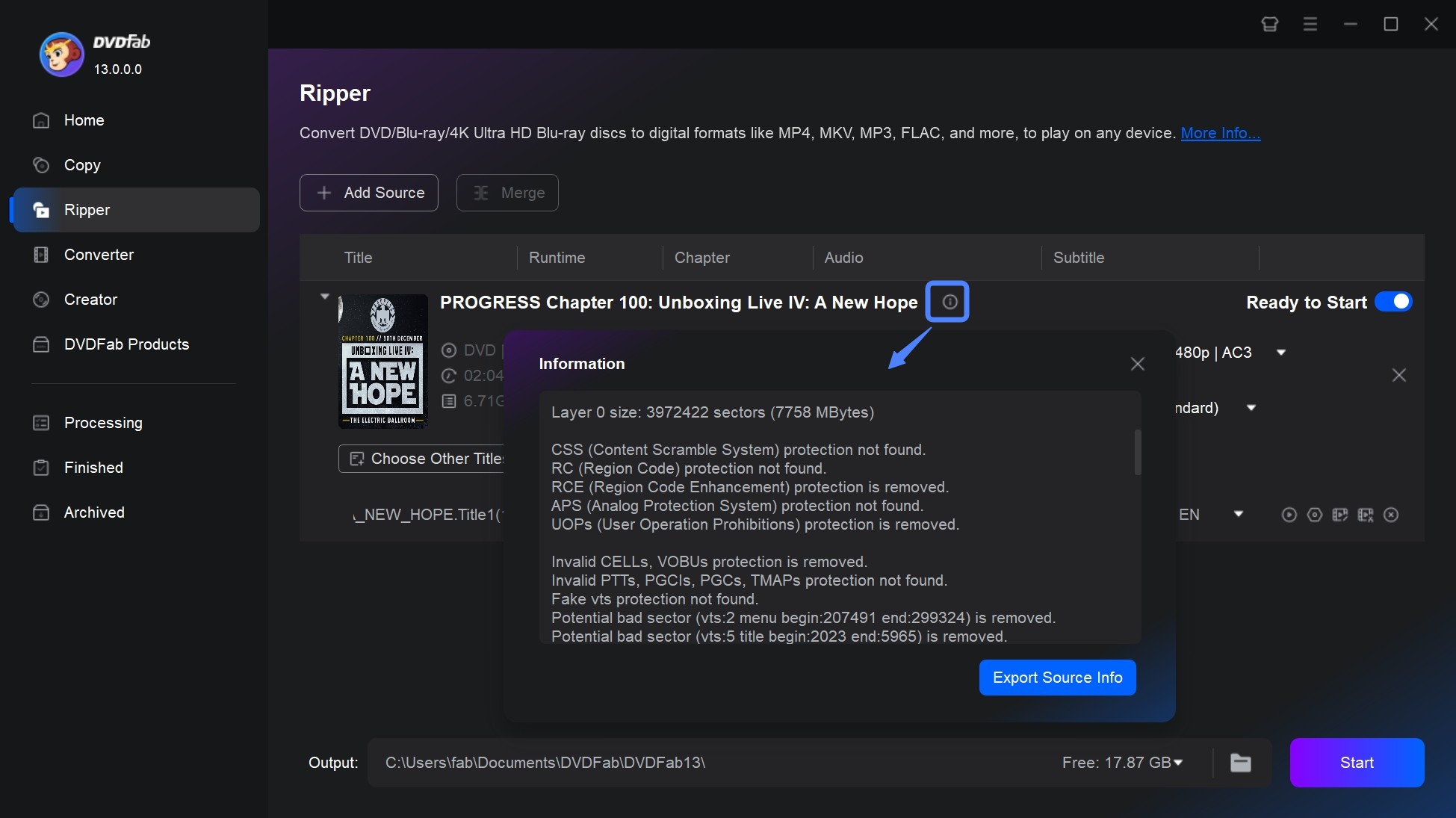Collapse the title row with the triangle arrow
The height and width of the screenshot is (818, 1456).
point(324,296)
